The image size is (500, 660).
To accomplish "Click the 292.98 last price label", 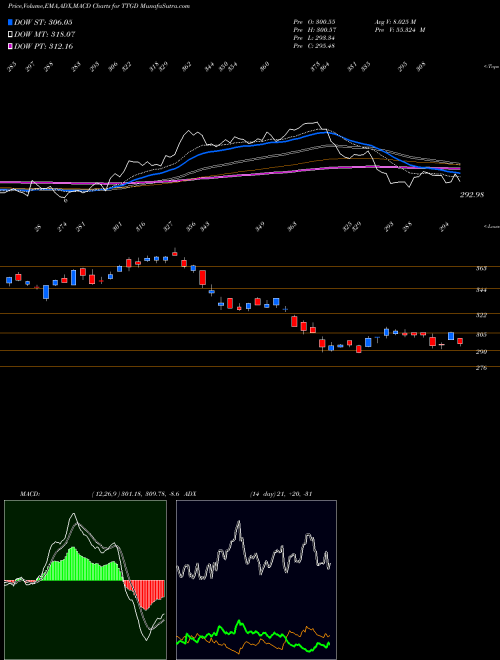I will 472,194.
